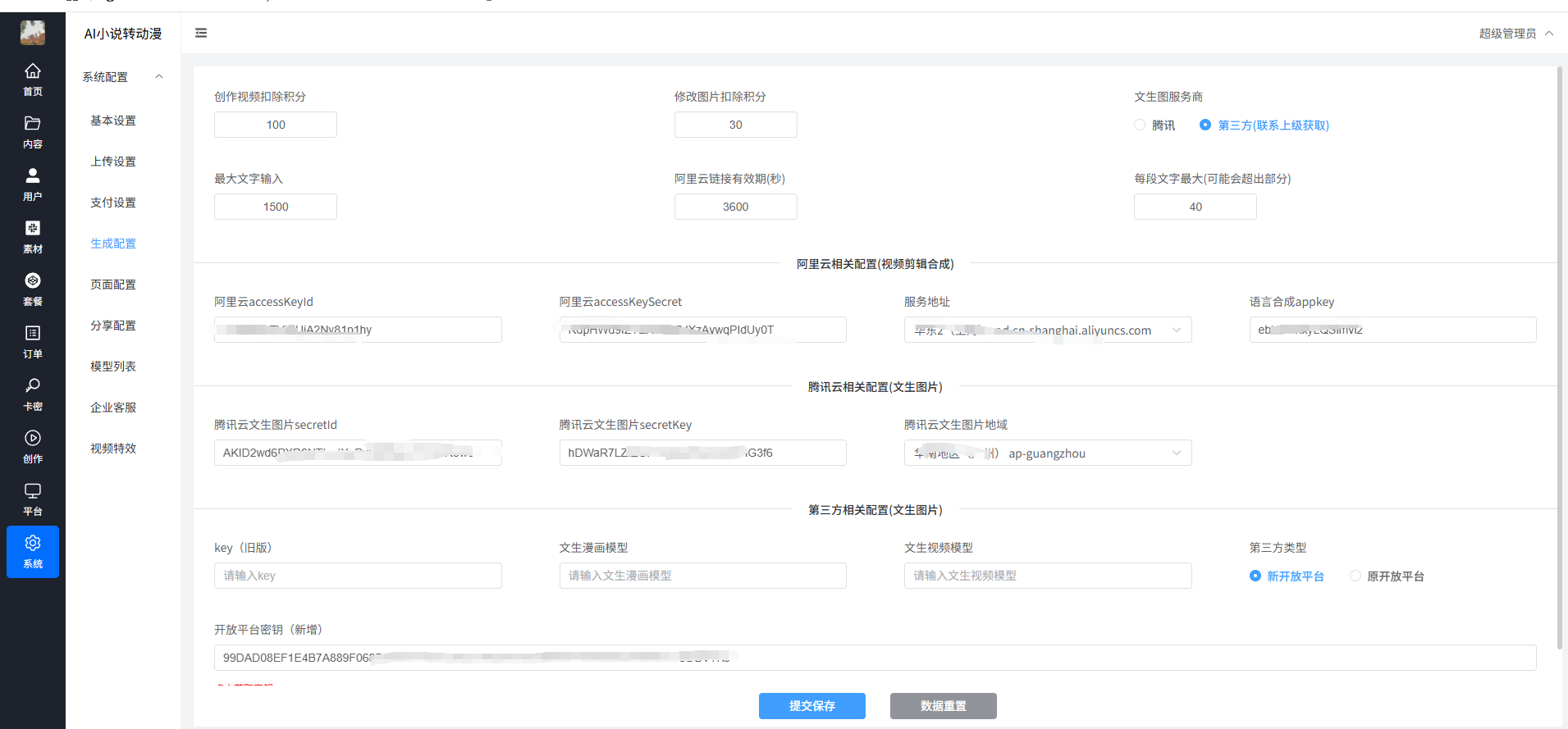1568x729 pixels.
Task: Click the 文生漫画模型 input field
Action: [703, 576]
